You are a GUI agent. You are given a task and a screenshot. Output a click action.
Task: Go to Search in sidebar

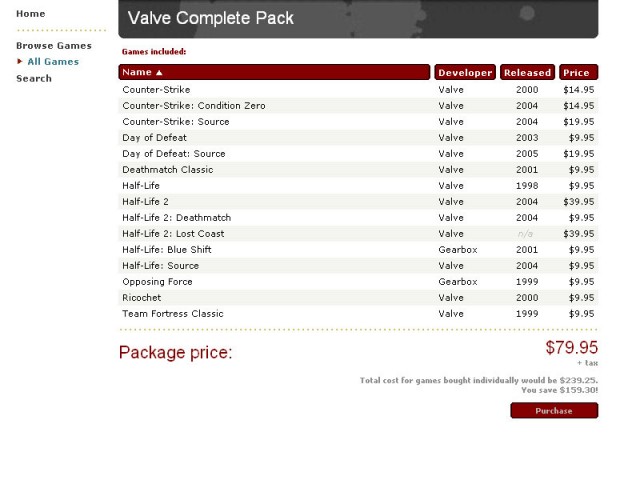click(x=34, y=78)
